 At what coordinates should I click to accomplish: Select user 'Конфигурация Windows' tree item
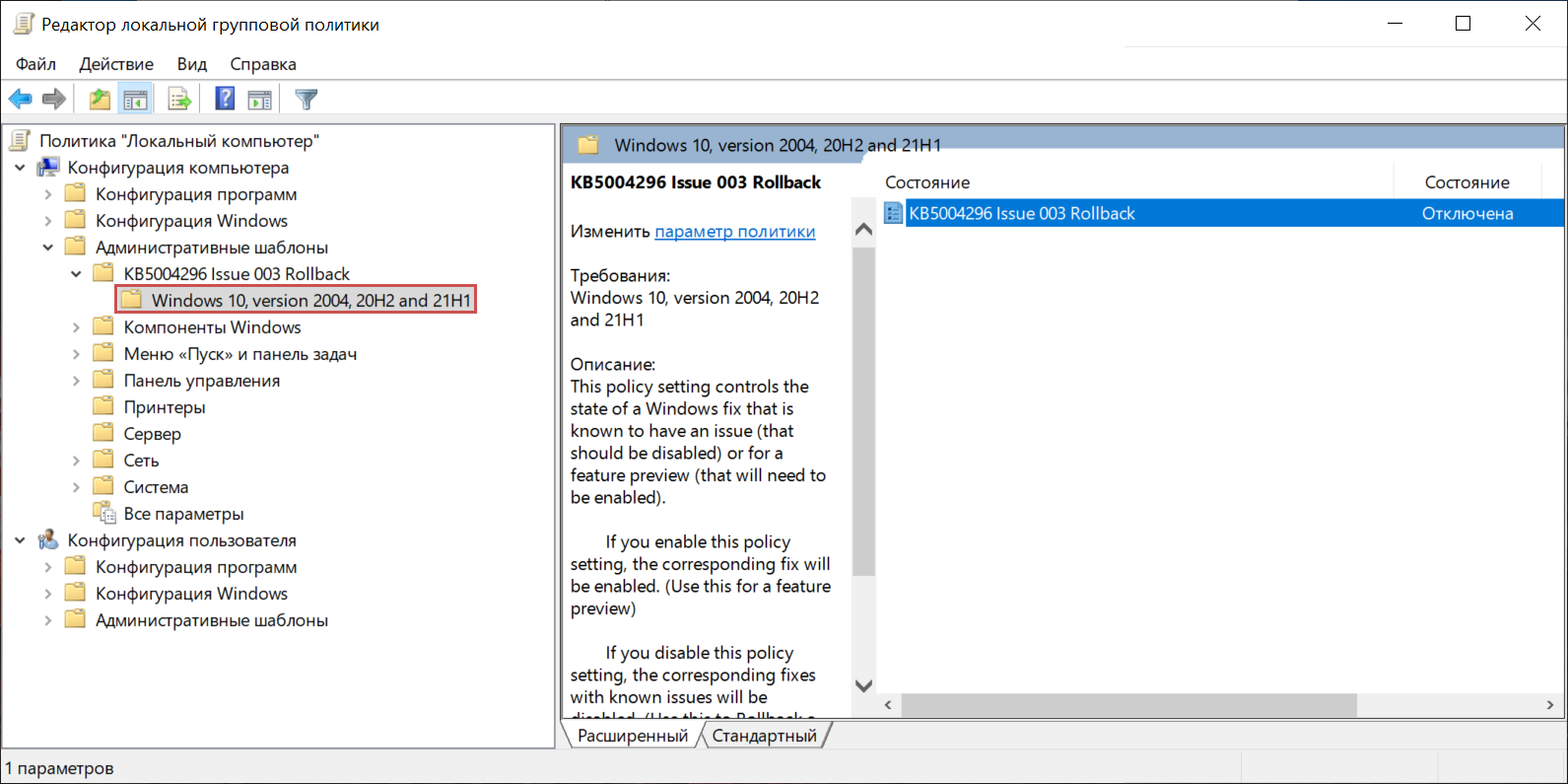click(191, 594)
